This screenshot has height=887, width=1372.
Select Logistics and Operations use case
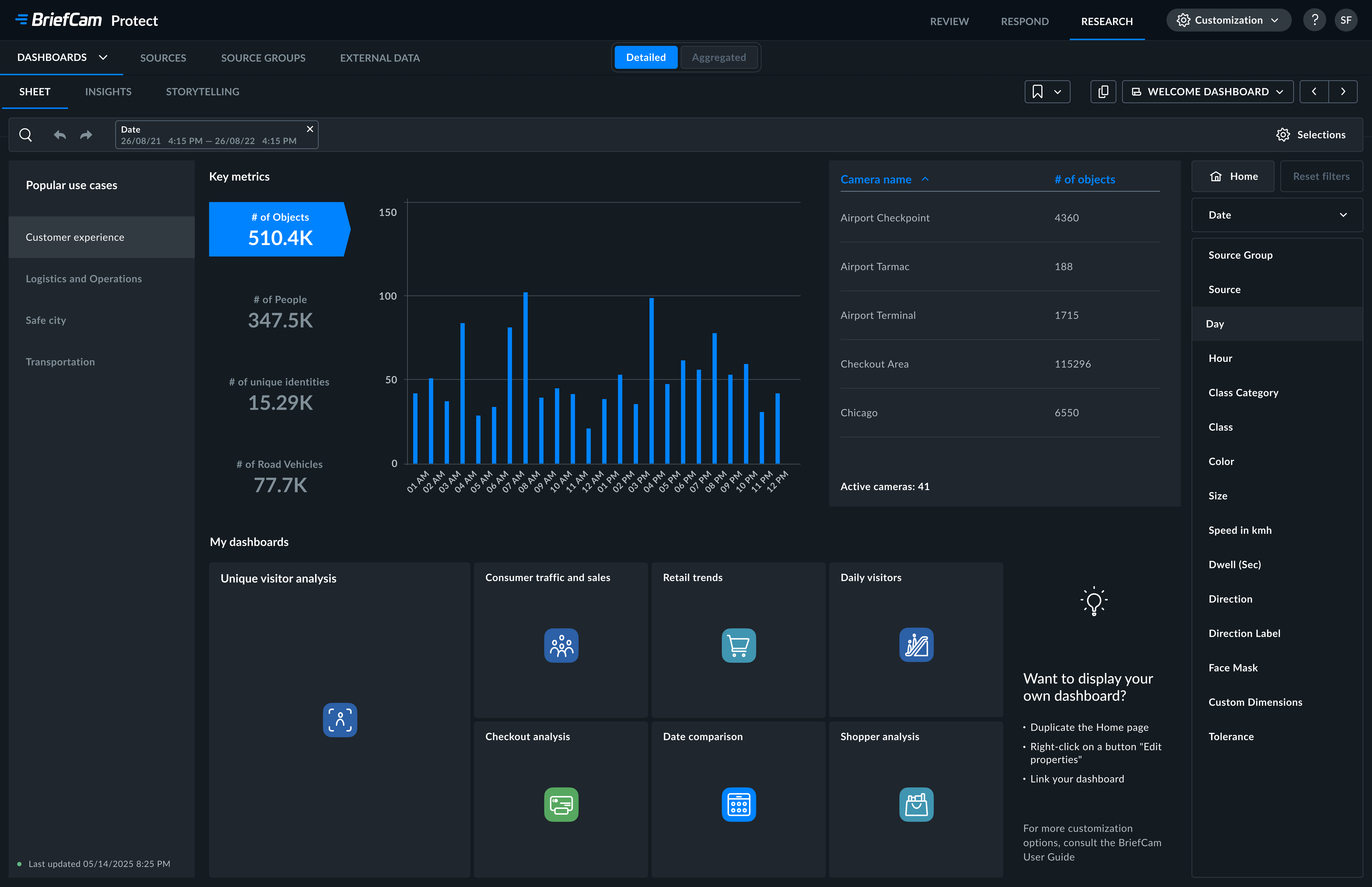coord(101,279)
